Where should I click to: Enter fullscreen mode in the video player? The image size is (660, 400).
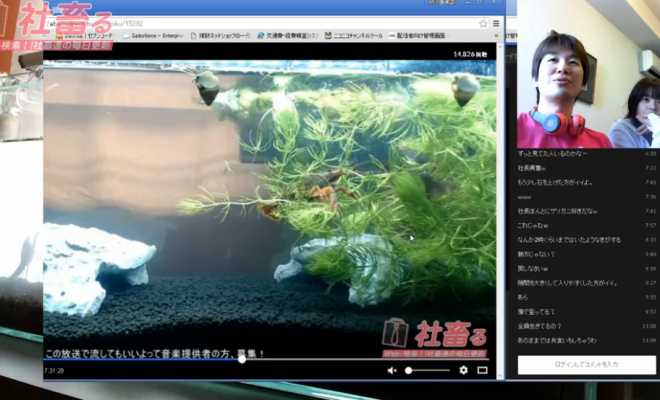coord(482,370)
